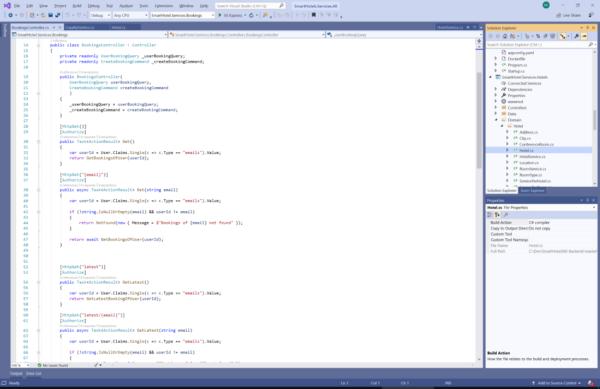Screen dimensions: 600x389
Task: Open the Test menu
Action: pyautogui.click(x=109, y=6)
